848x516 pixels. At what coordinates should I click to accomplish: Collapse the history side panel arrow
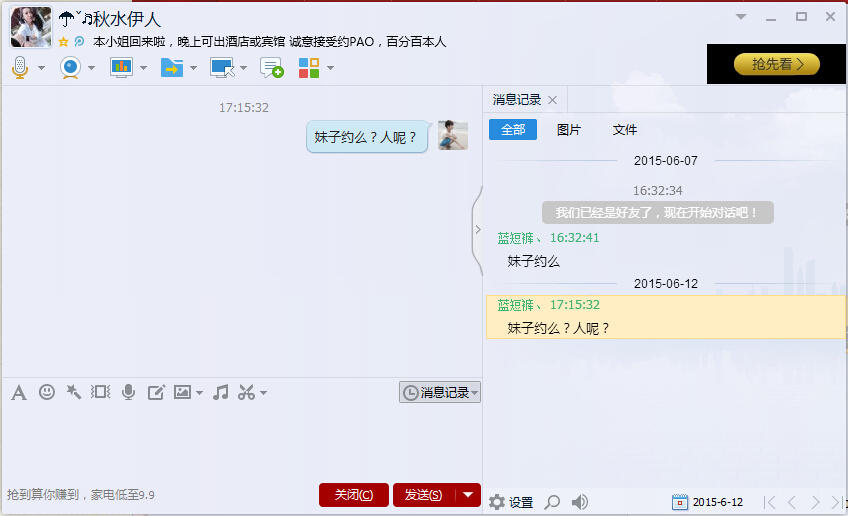478,229
